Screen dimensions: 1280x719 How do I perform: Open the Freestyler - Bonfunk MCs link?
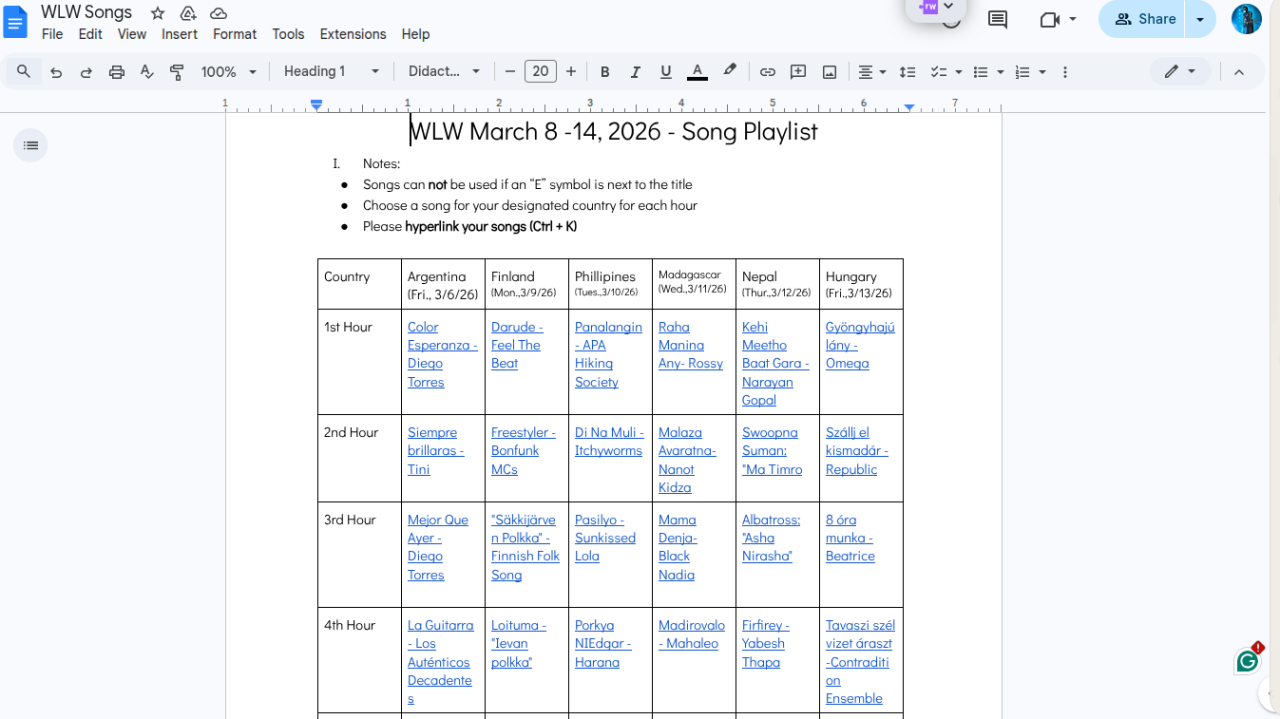coord(523,450)
